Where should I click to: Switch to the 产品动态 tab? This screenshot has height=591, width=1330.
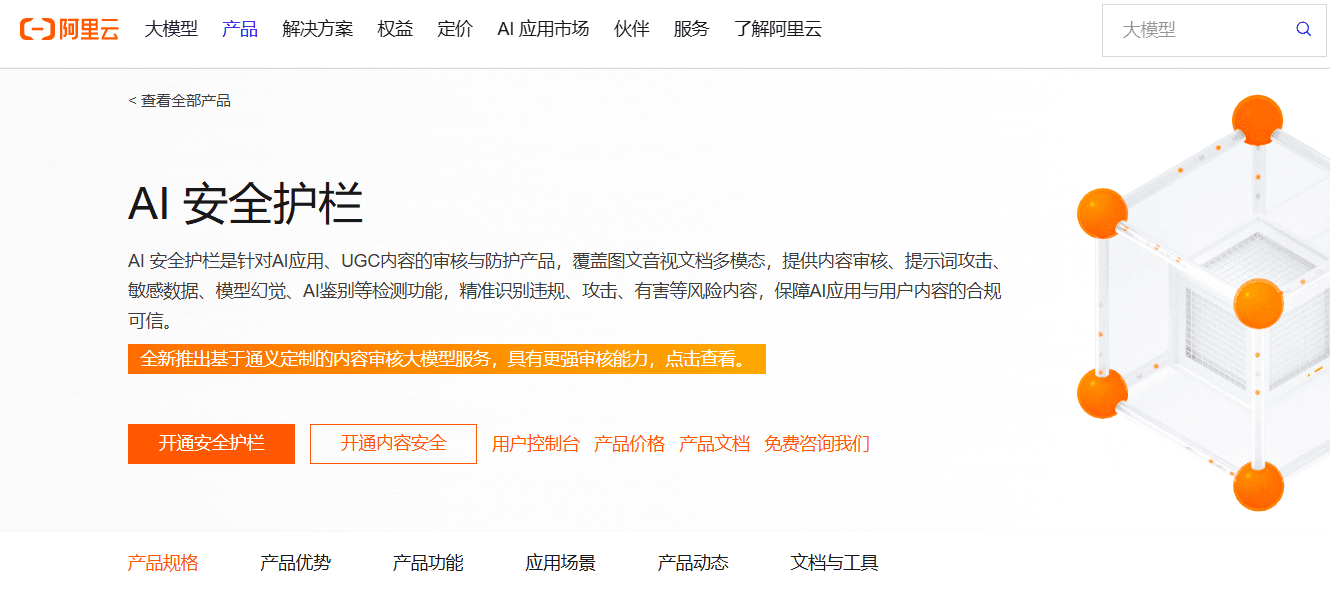point(693,563)
